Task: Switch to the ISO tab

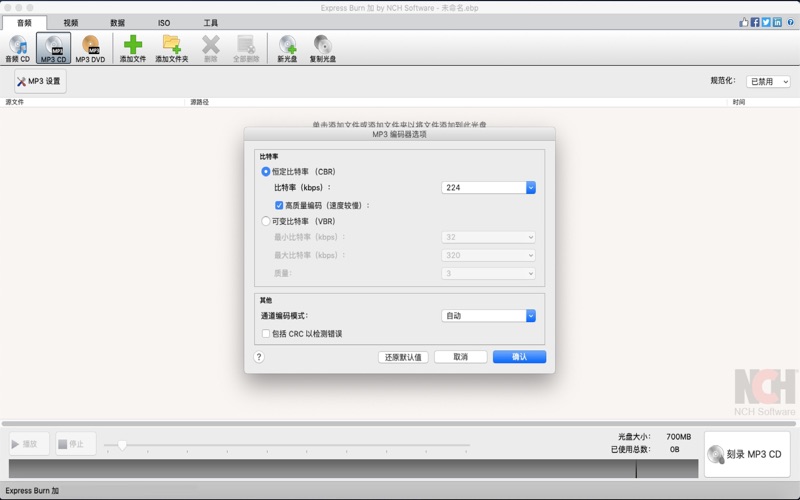Action: (164, 22)
